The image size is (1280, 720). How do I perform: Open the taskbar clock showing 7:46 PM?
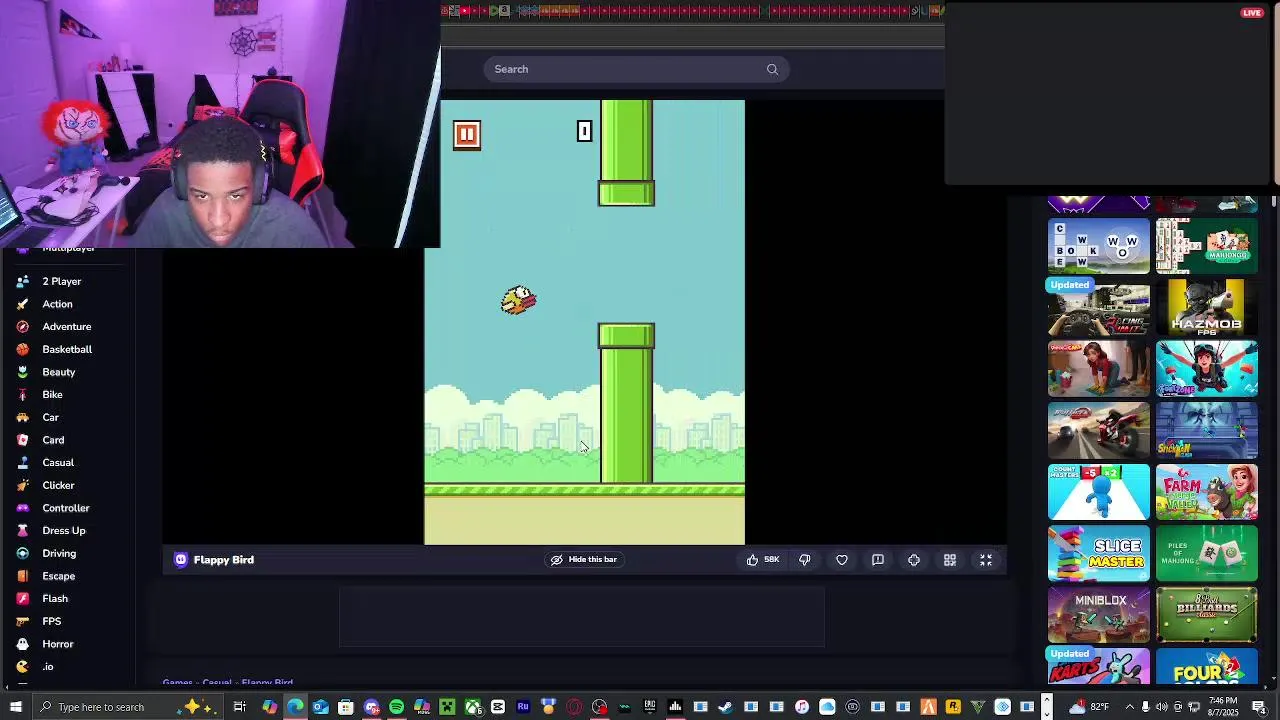click(x=1223, y=707)
